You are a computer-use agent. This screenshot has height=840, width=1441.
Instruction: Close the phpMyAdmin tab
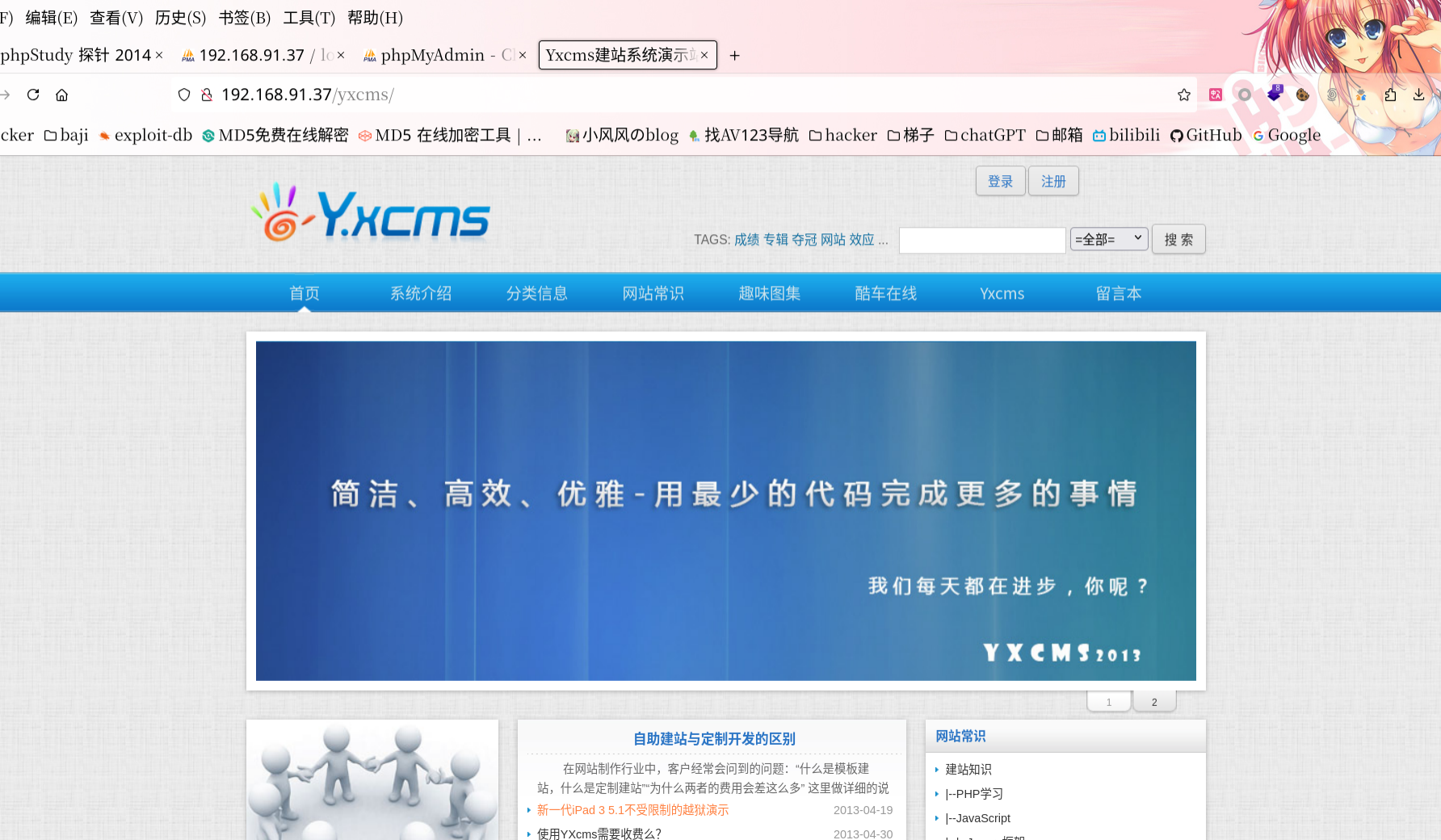(x=523, y=55)
